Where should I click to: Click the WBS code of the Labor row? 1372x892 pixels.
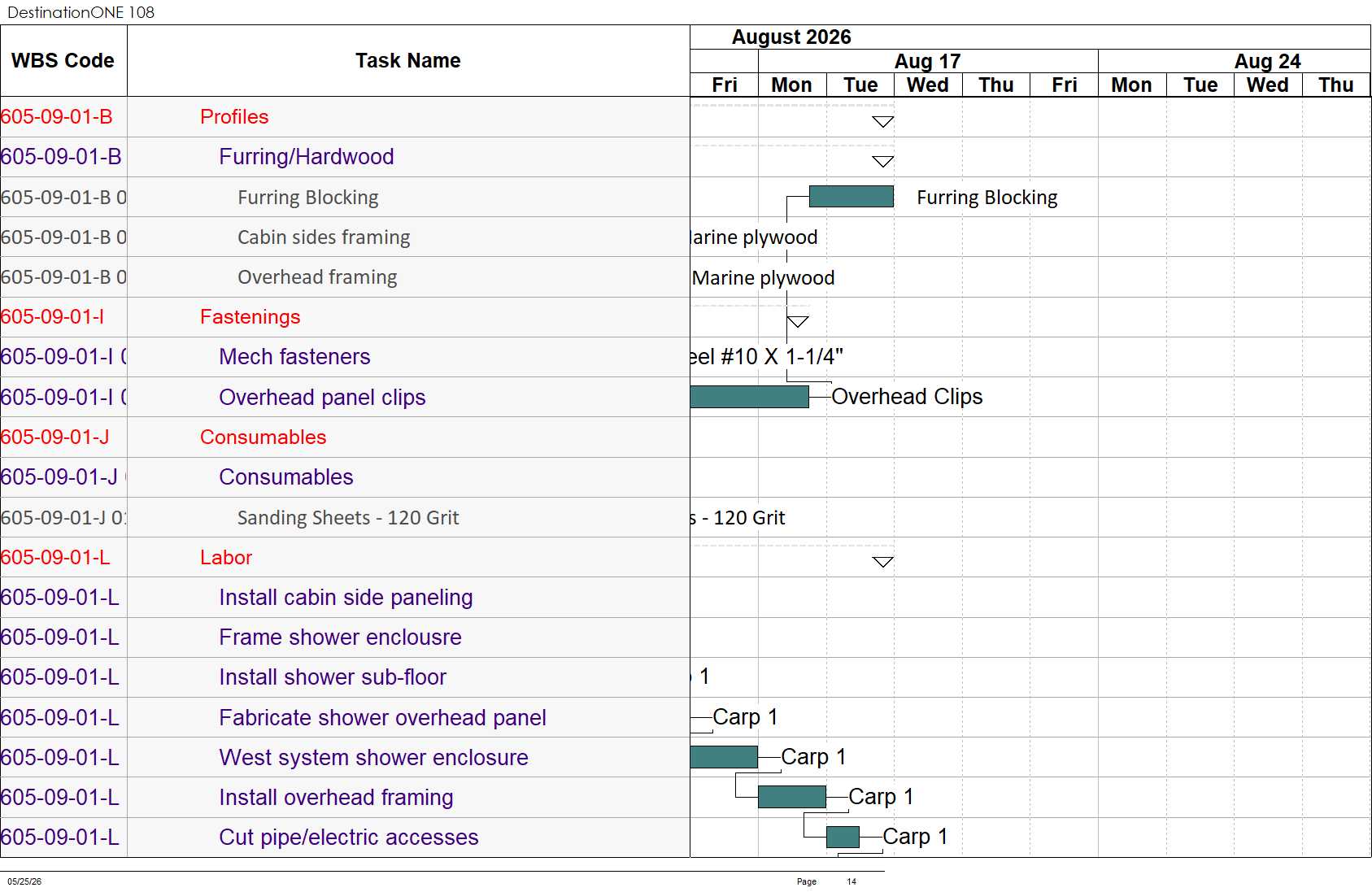(x=55, y=558)
